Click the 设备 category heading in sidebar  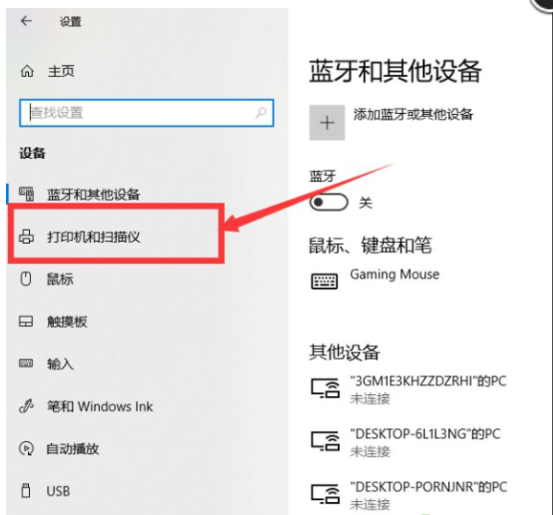(x=32, y=153)
